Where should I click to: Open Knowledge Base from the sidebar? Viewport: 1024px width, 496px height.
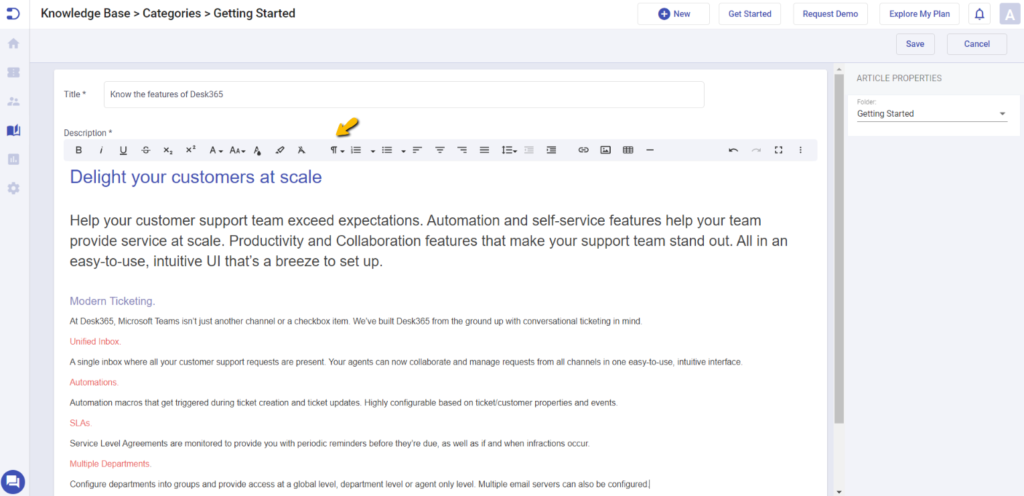(x=13, y=130)
